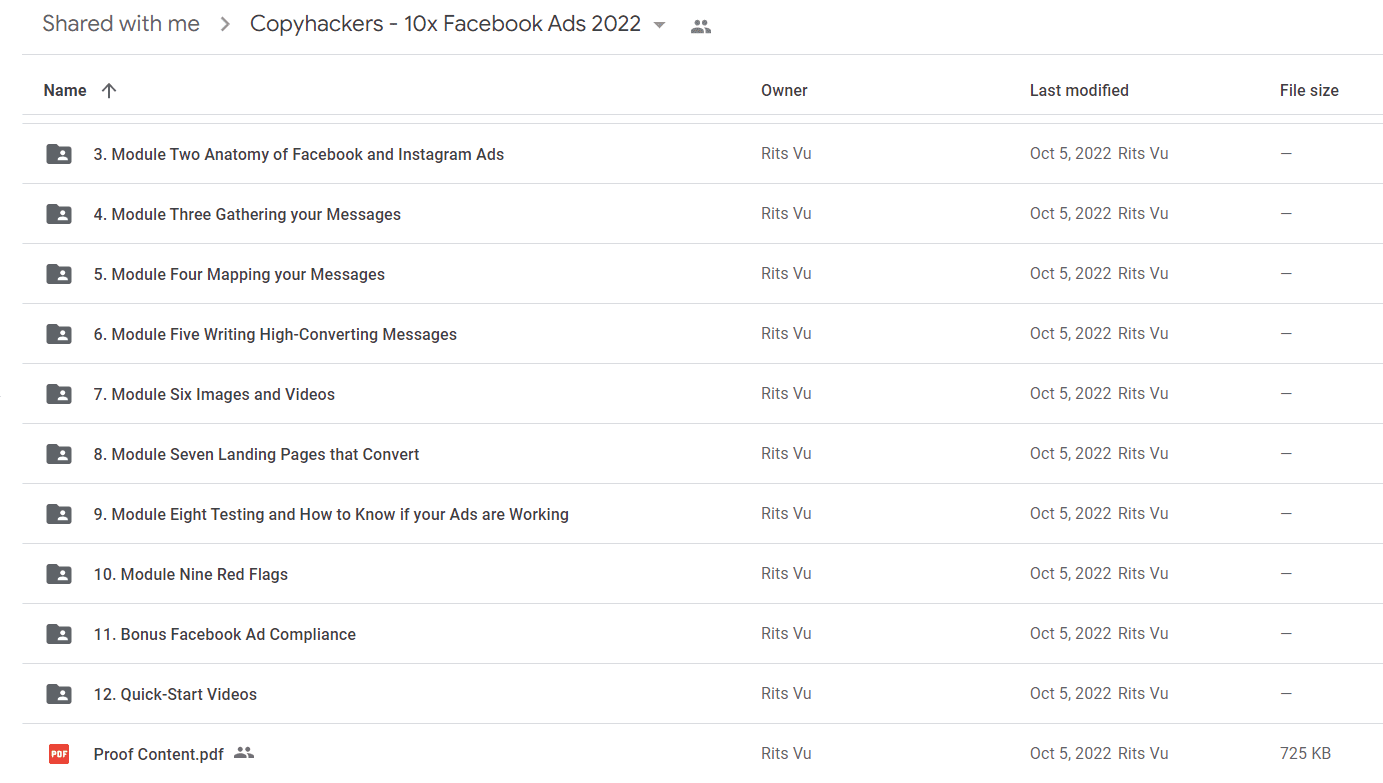Select folder icon for Bonus Facebook Ad Compliance
Image resolution: width=1383 pixels, height=783 pixels.
[59, 634]
